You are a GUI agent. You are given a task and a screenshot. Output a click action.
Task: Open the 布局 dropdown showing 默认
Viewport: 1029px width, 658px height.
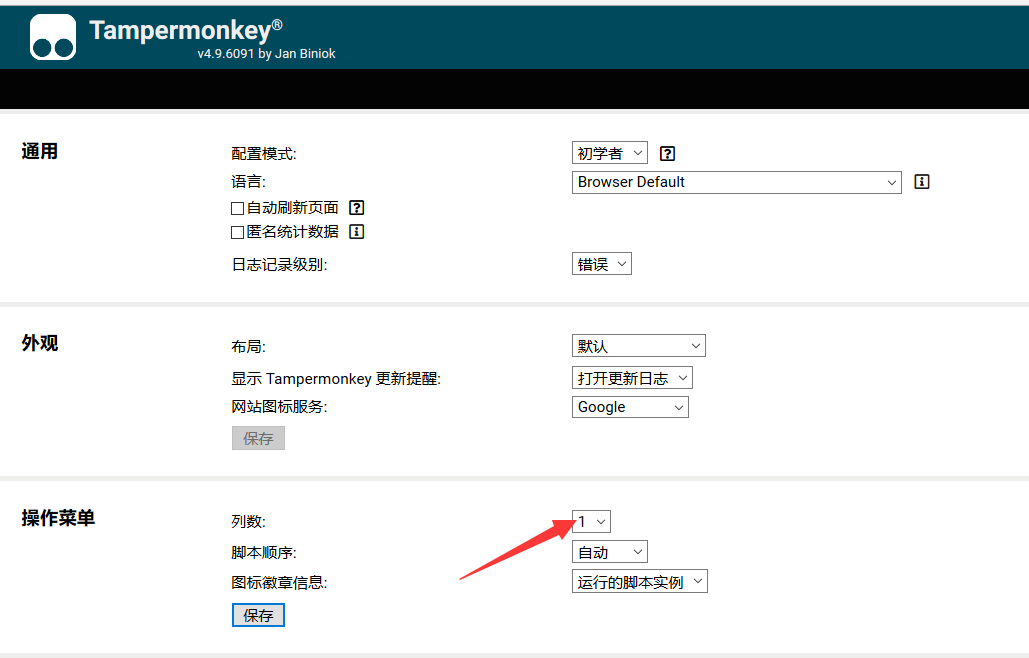pos(639,346)
